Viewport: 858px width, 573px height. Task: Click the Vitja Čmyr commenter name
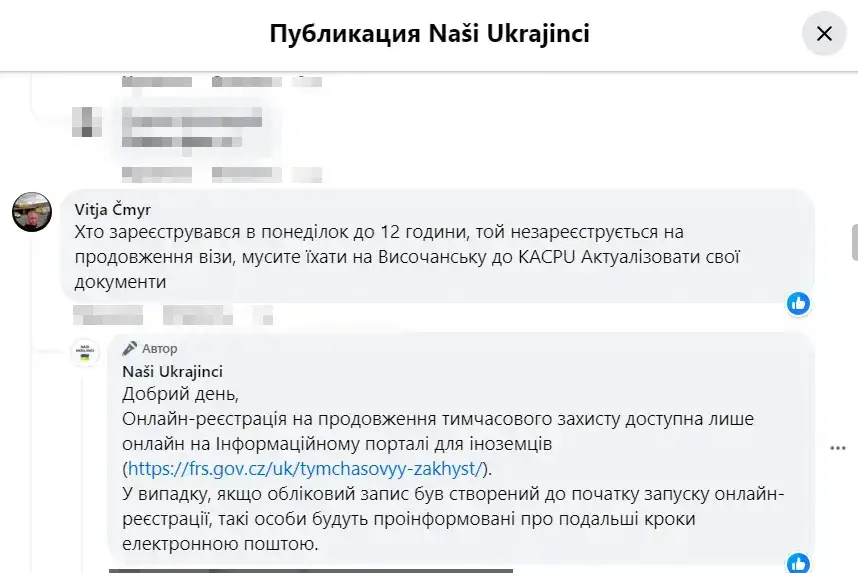coord(113,209)
